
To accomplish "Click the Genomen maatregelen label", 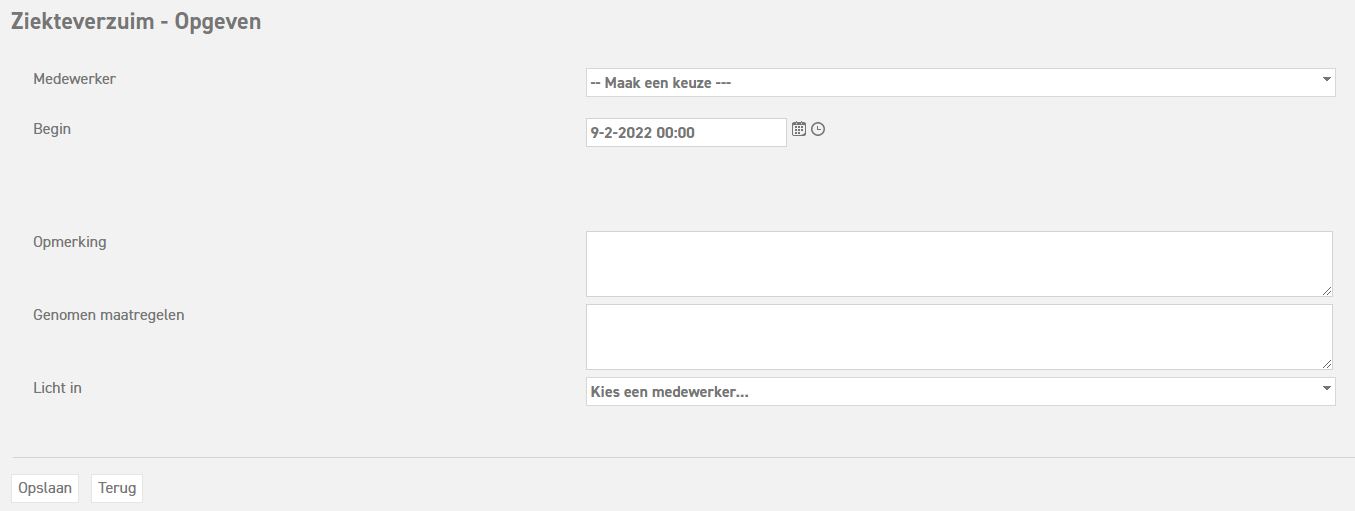I will (x=109, y=314).
